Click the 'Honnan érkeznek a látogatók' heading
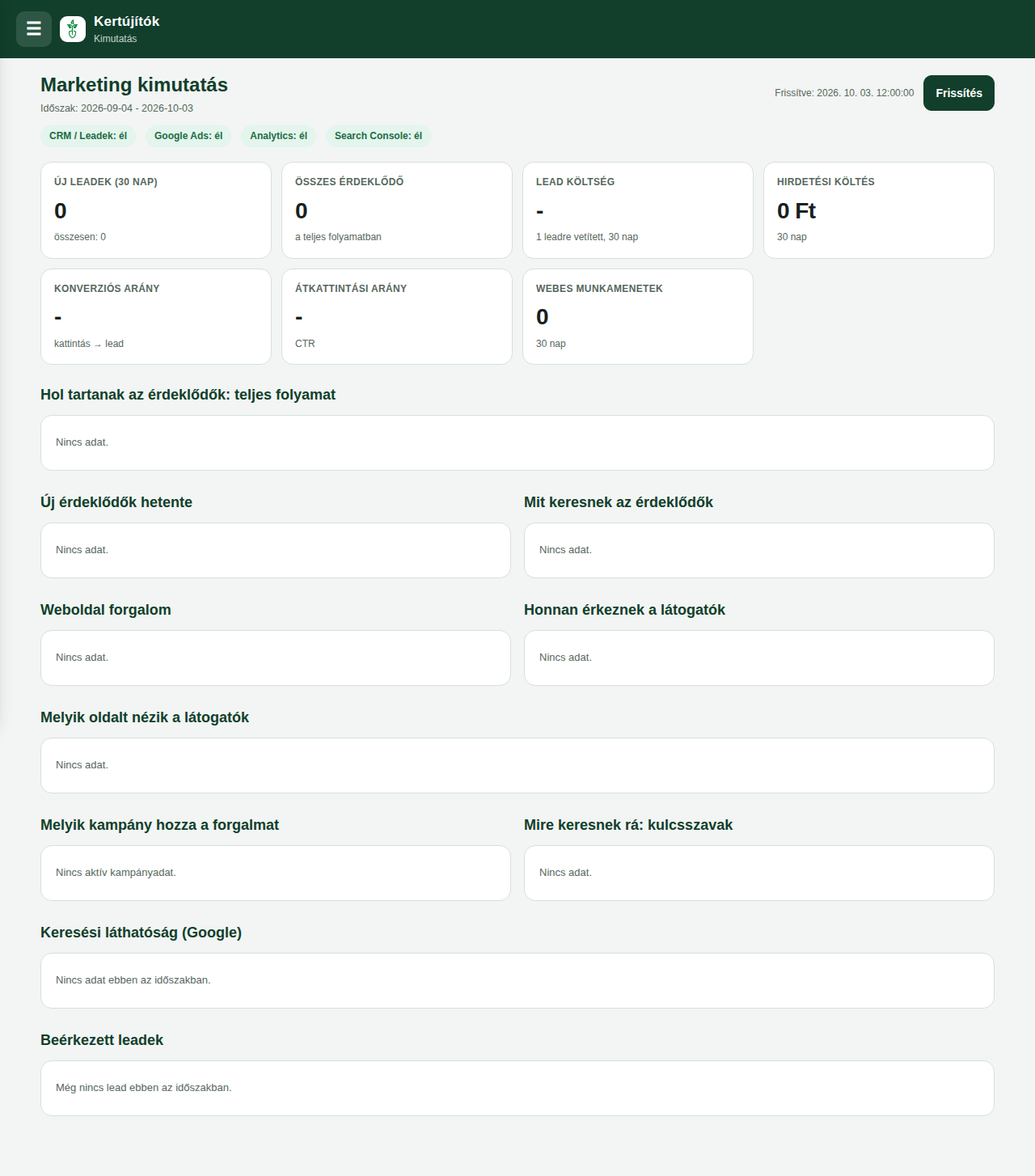Screen dimensions: 1035x1176 pos(624,610)
